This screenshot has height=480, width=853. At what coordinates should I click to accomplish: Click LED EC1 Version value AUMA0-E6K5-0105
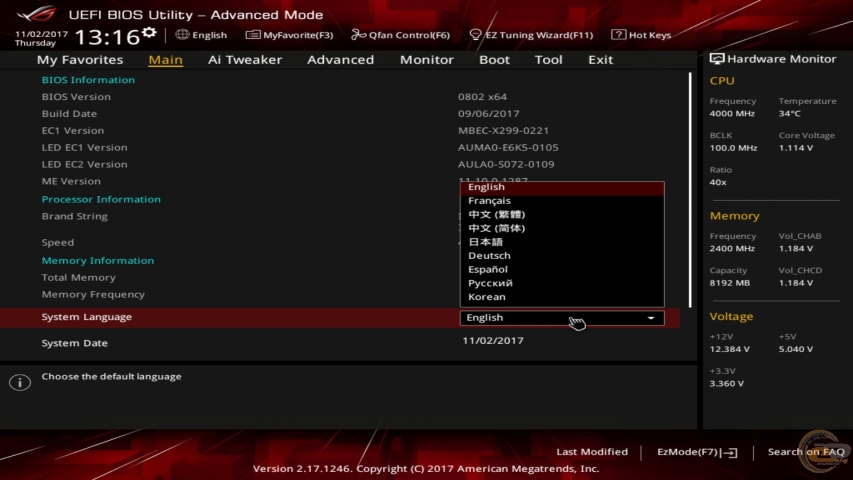(x=508, y=147)
